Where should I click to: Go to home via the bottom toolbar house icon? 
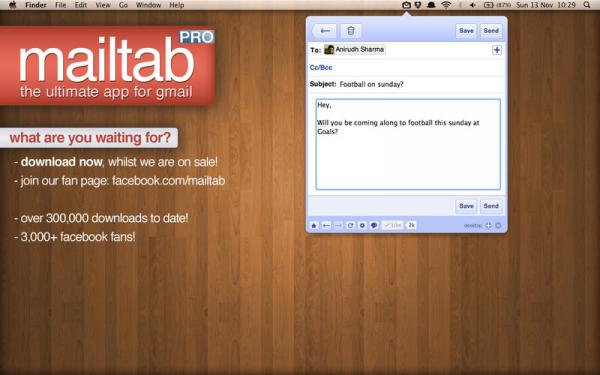(x=314, y=225)
